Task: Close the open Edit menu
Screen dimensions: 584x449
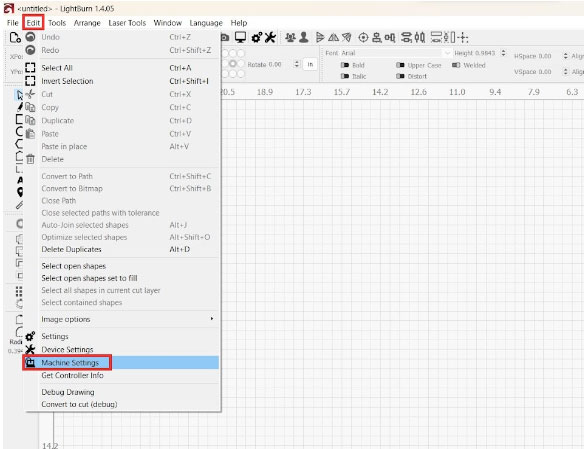Action: coord(33,23)
